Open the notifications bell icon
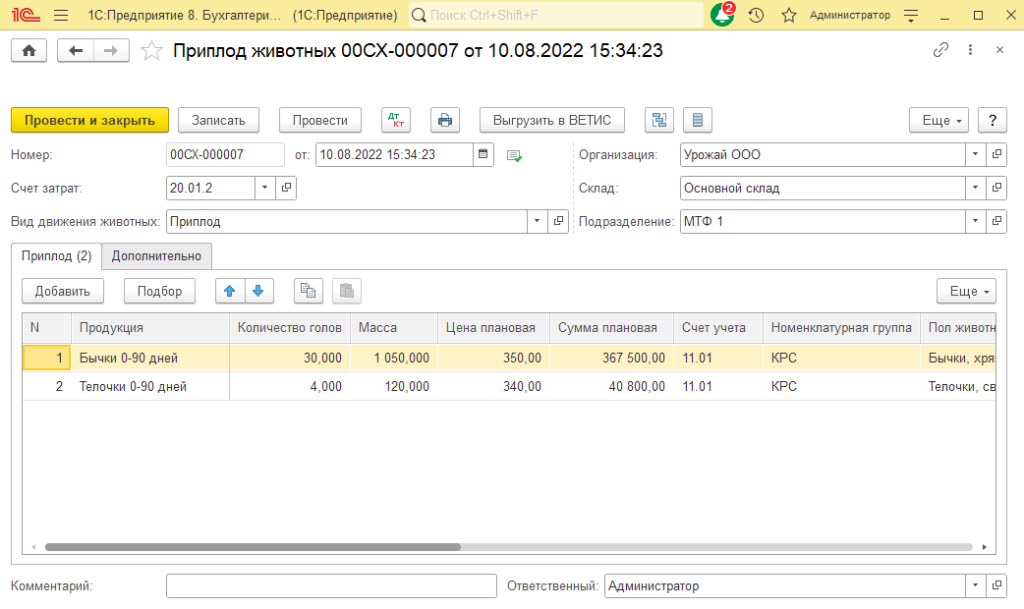Image resolution: width=1024 pixels, height=609 pixels. point(721,15)
